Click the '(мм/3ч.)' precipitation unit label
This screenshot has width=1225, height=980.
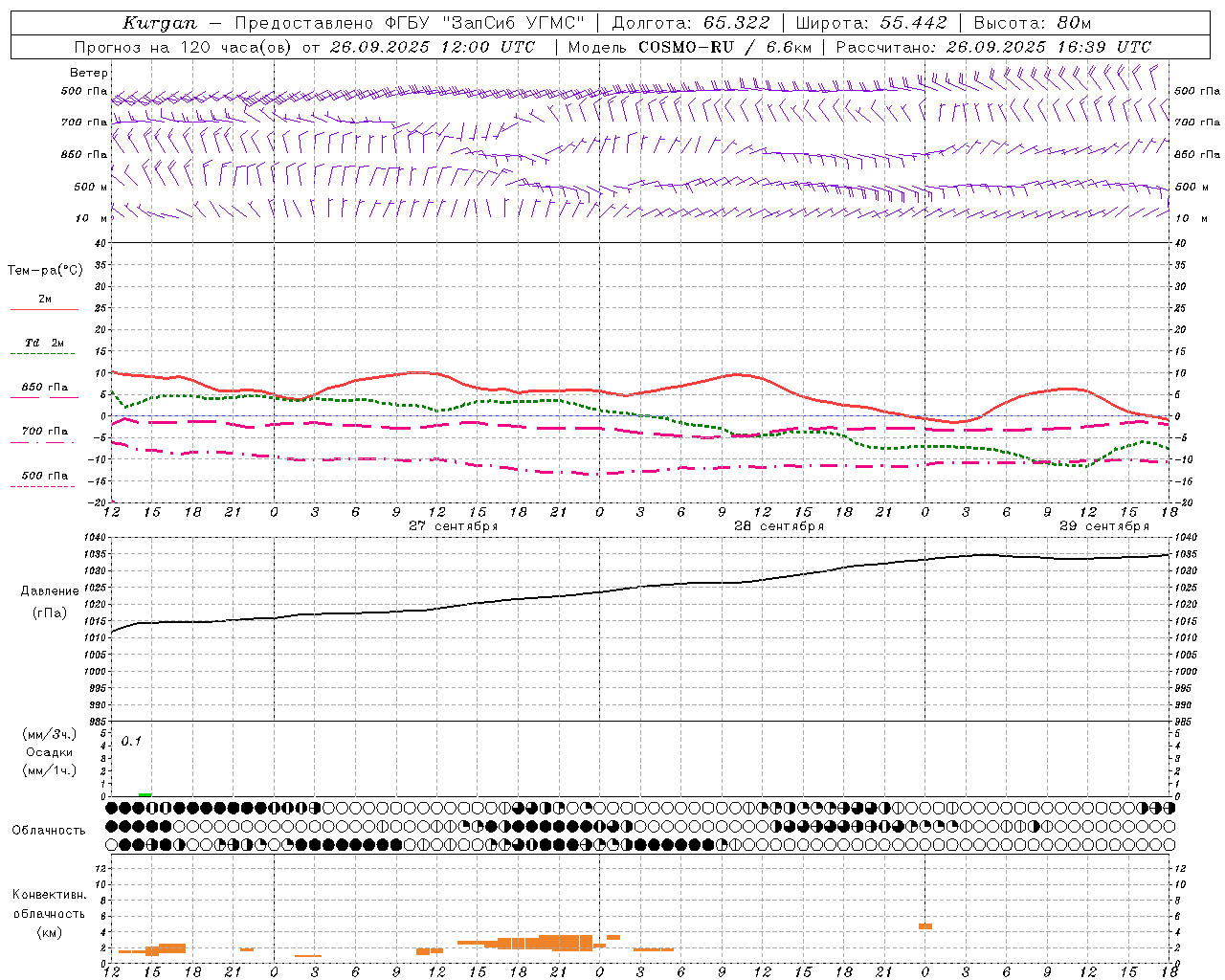tap(50, 735)
